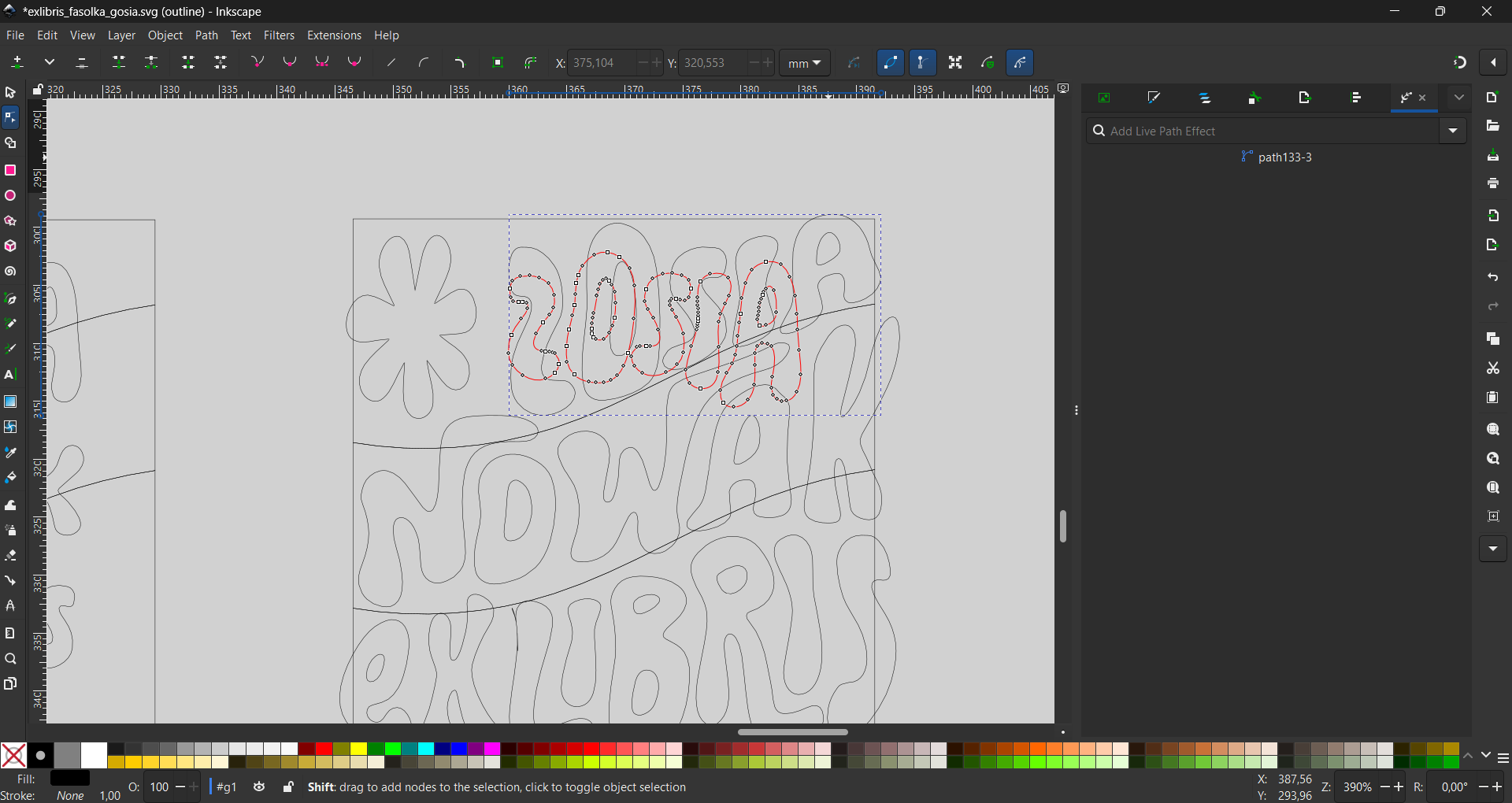Toggle show Bezier handles button

click(923, 63)
